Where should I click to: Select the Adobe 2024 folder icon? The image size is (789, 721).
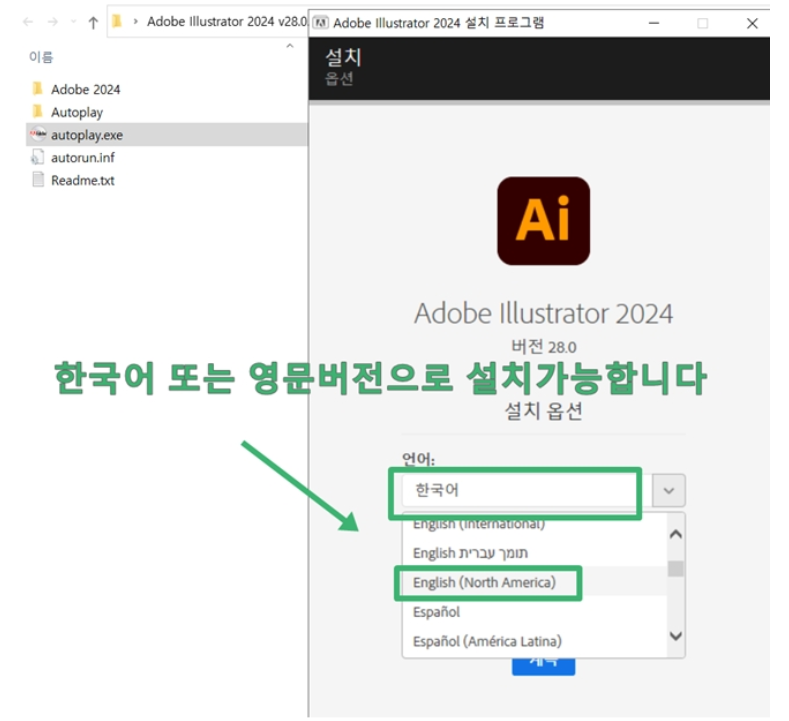click(x=38, y=89)
